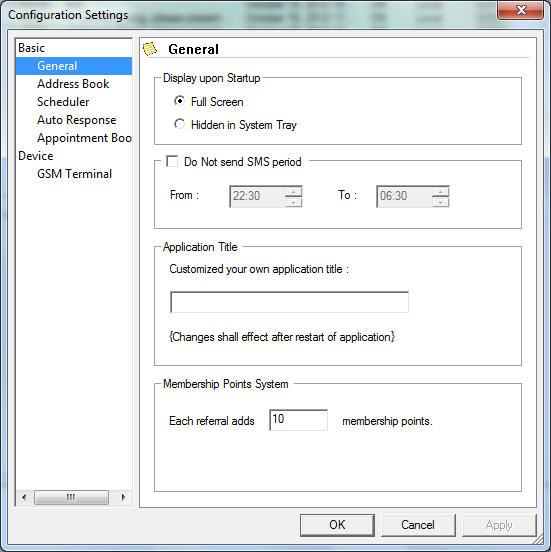Screen dimensions: 551x552
Task: Select Auto Response in the tree
Action: (x=76, y=120)
